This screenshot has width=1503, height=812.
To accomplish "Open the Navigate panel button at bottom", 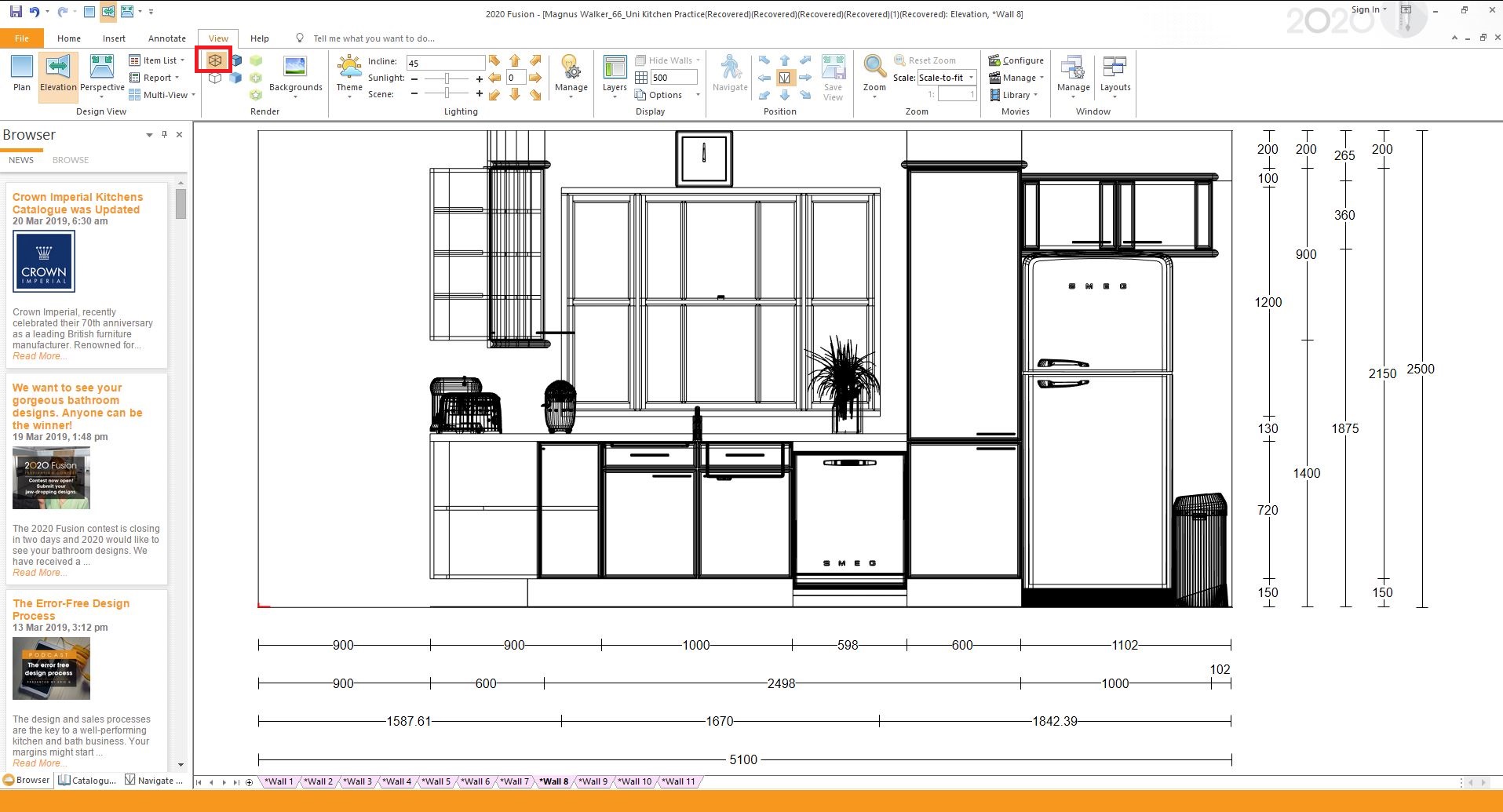I will pos(154,780).
